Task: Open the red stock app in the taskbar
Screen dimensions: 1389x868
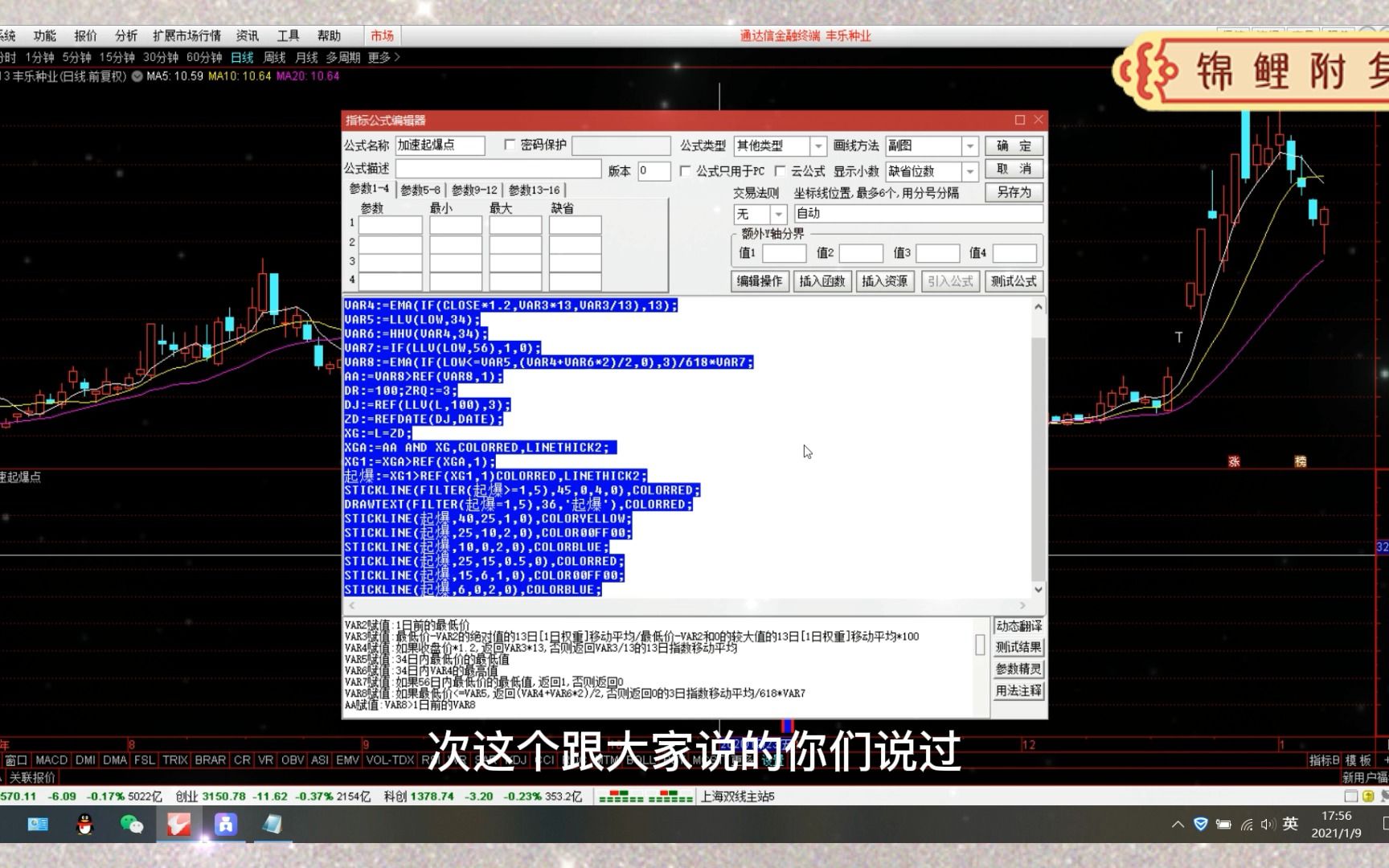Action: click(x=178, y=825)
